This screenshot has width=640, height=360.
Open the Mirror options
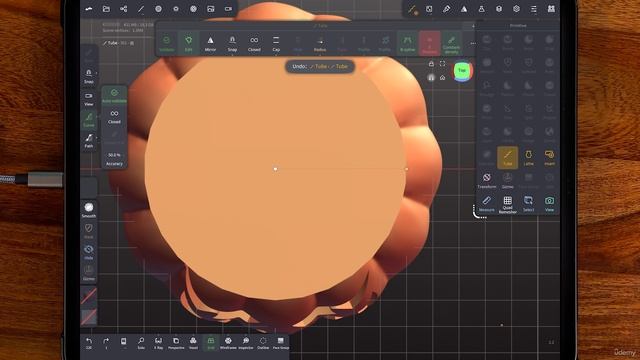pyautogui.click(x=210, y=43)
